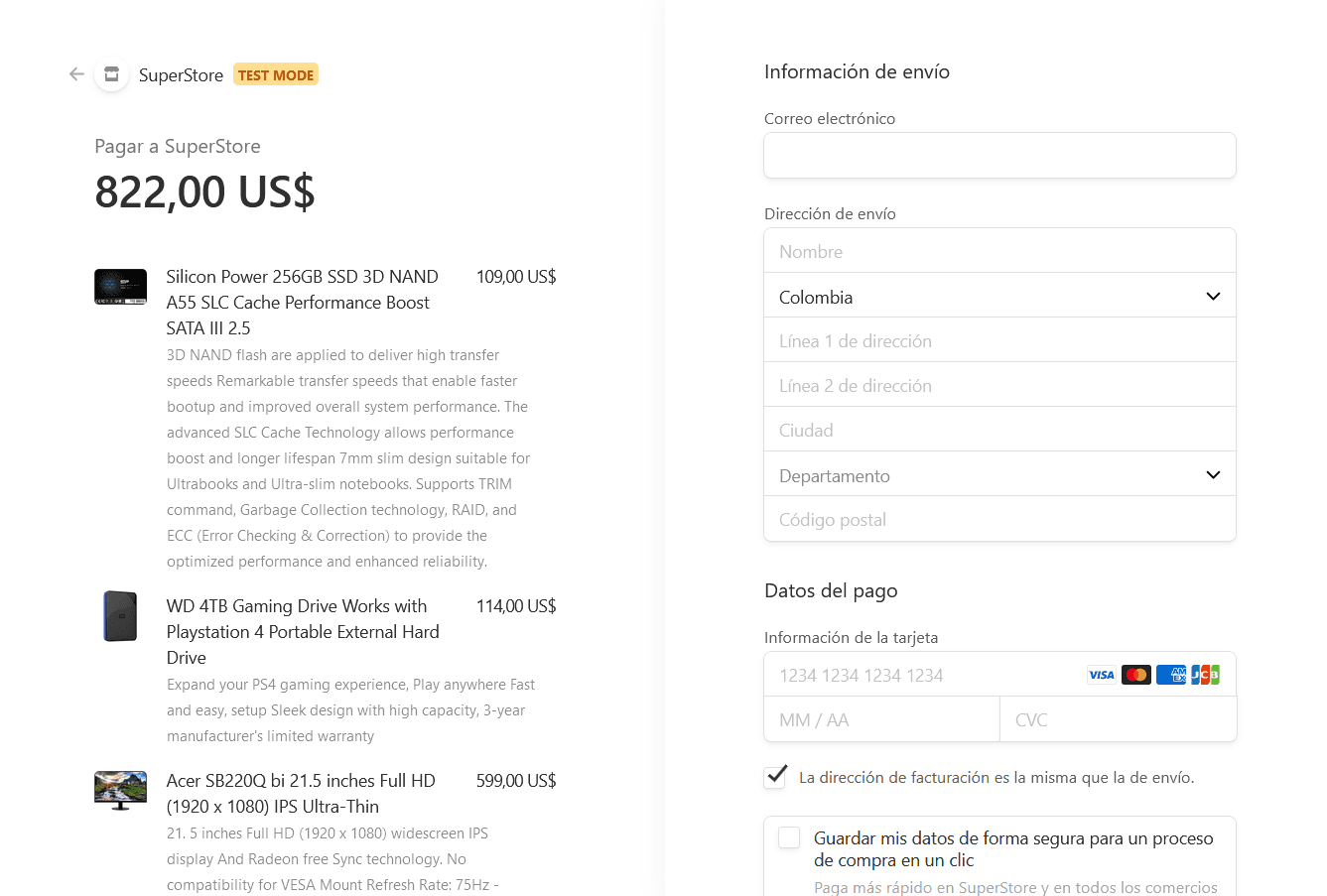Click the WD 4TB Gaming Drive title
Image resolution: width=1327 pixels, height=896 pixels.
[x=303, y=632]
